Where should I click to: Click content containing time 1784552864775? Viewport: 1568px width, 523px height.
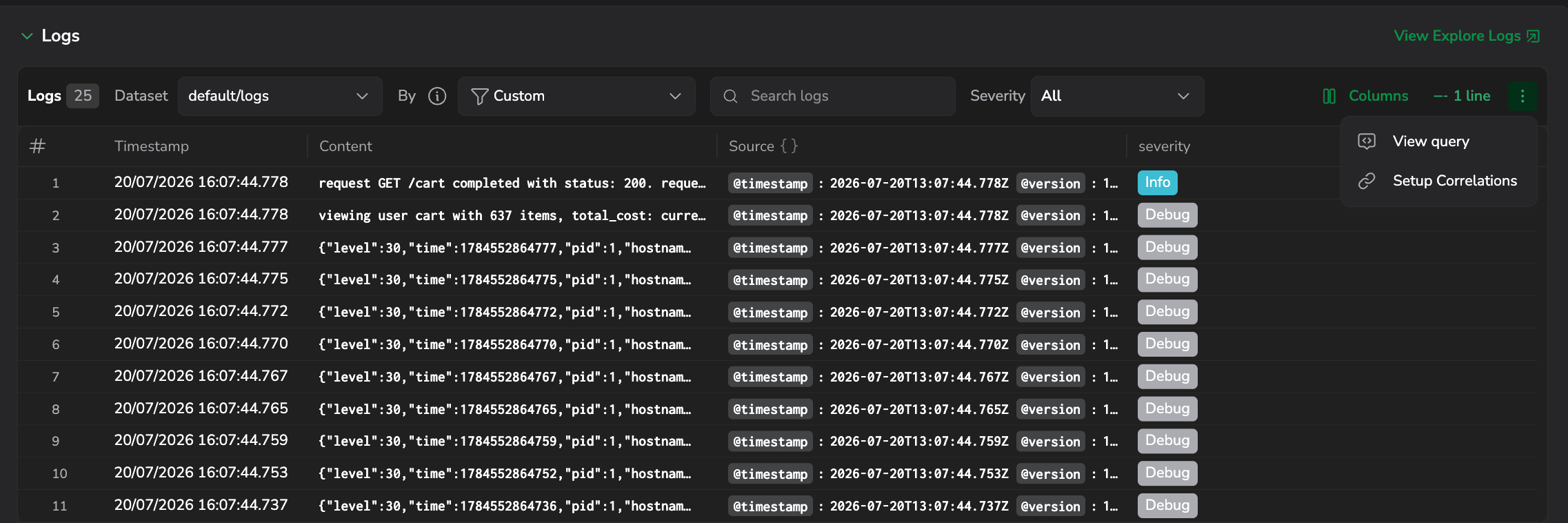[505, 279]
